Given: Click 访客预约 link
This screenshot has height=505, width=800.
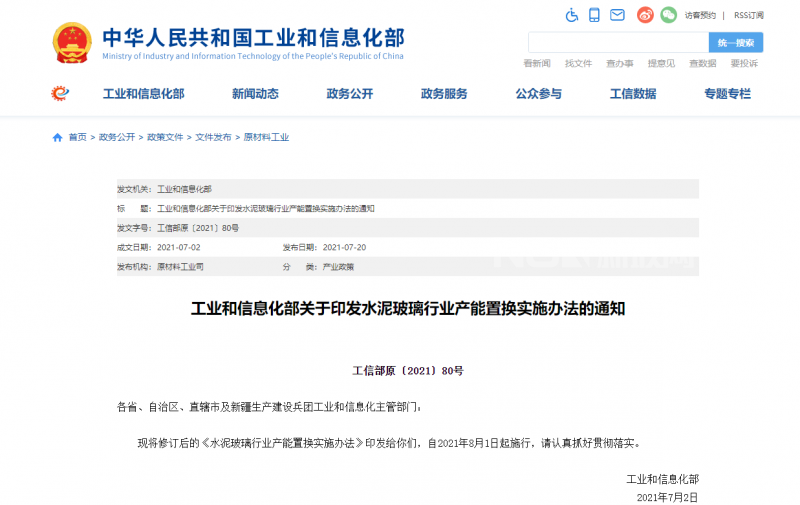Looking at the screenshot, I should (x=700, y=15).
